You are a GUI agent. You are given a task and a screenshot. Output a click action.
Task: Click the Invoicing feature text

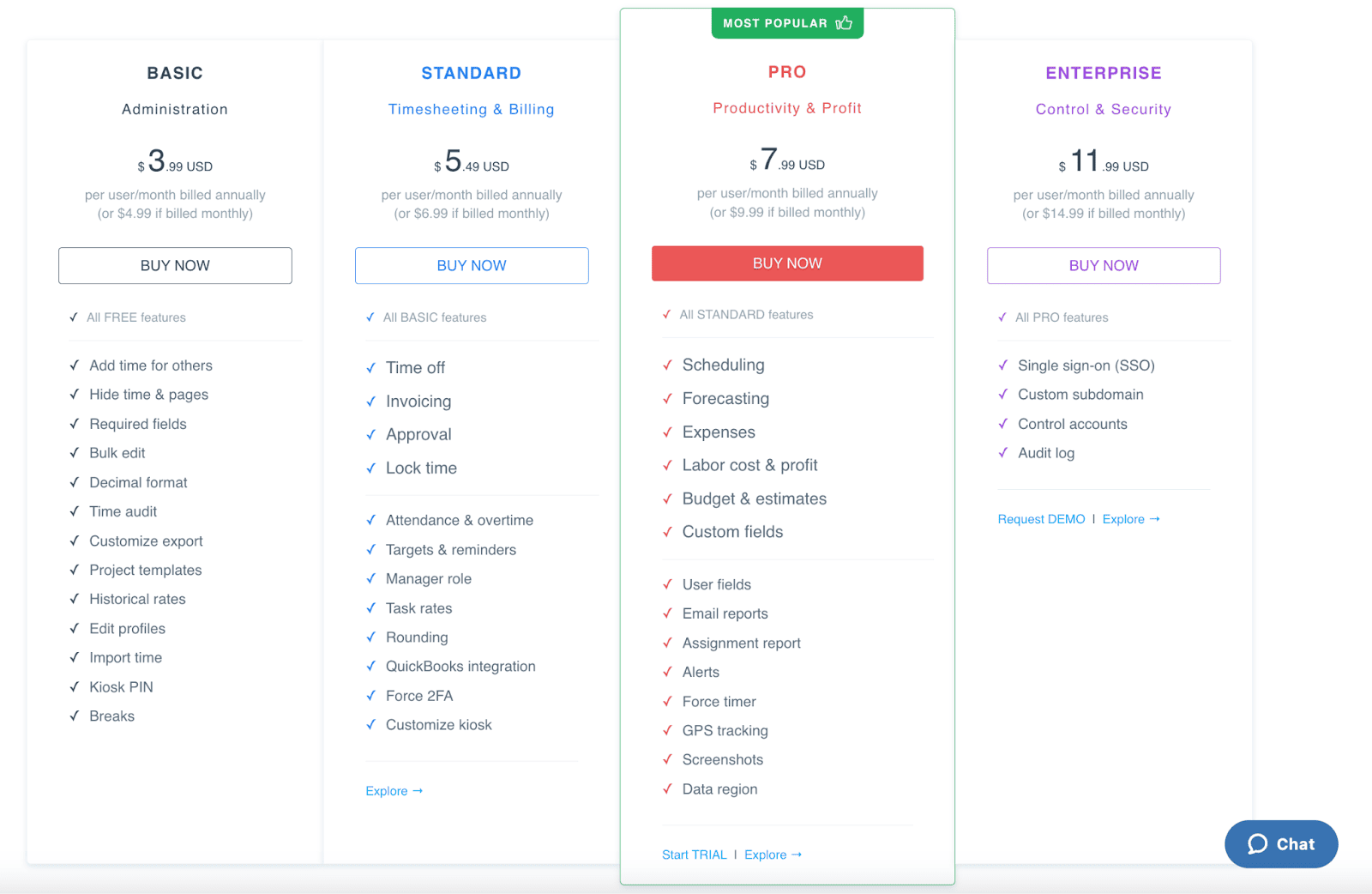418,402
